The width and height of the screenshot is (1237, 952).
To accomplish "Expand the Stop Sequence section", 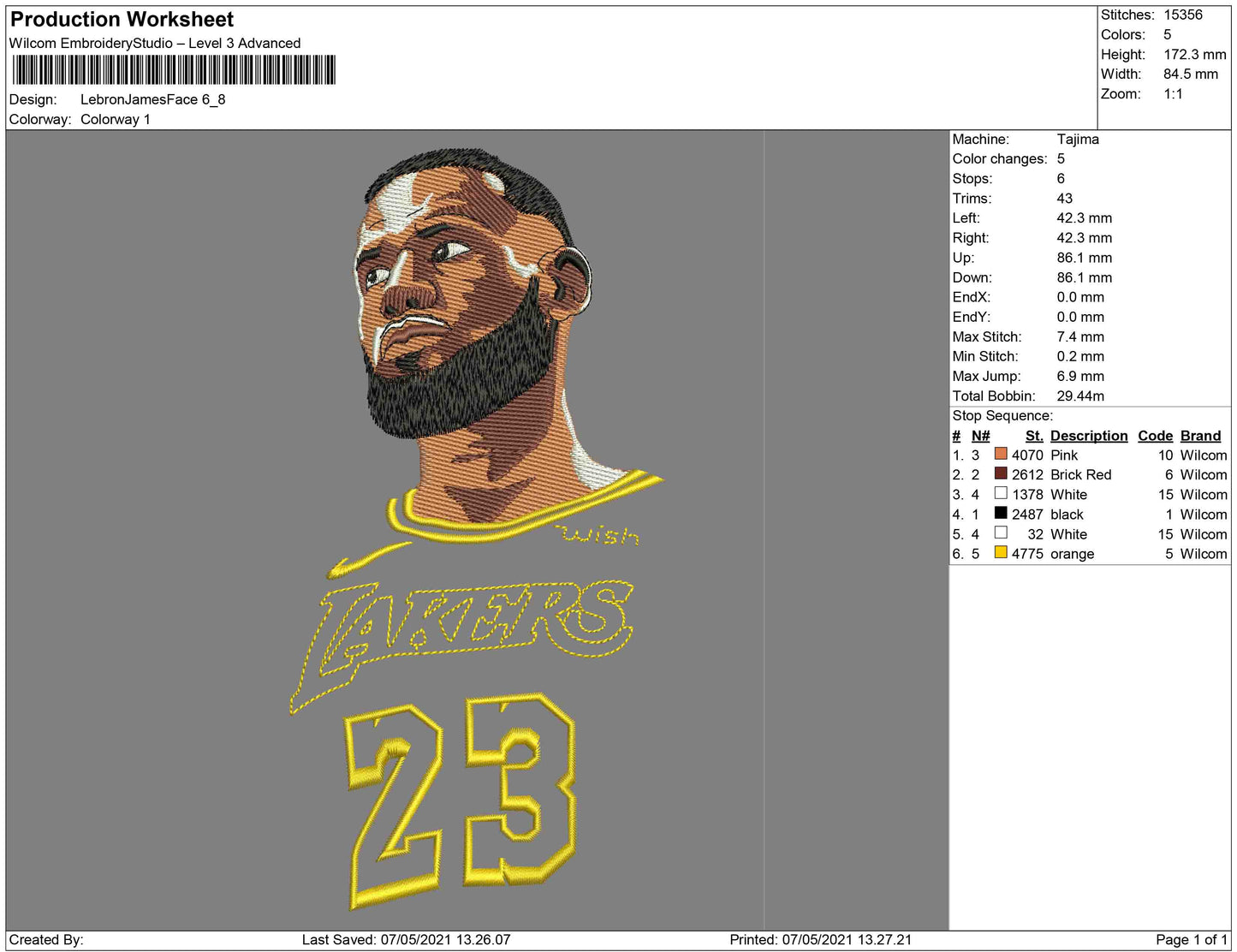I will coord(1002,415).
